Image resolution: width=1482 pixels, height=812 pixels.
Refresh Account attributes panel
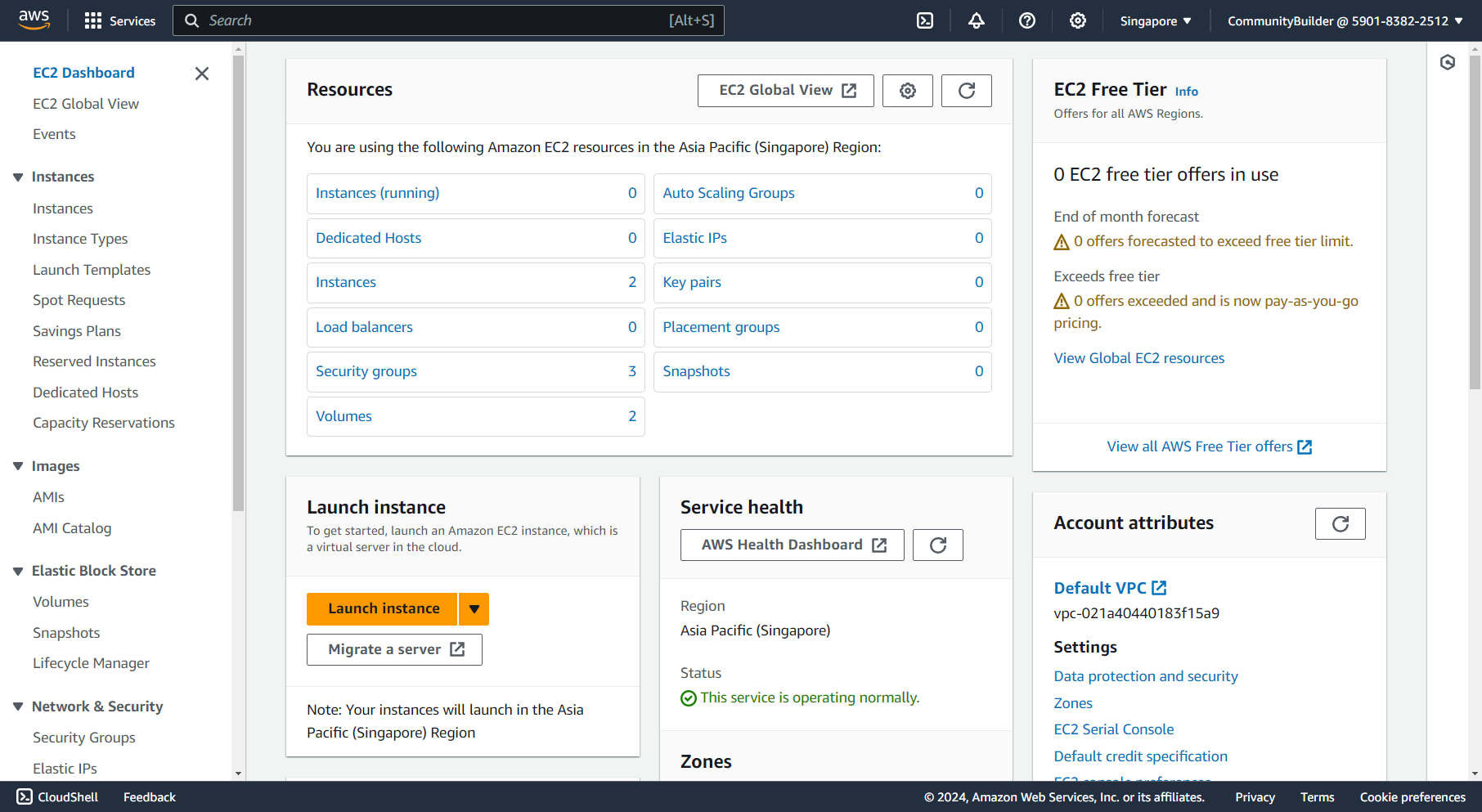pos(1340,524)
